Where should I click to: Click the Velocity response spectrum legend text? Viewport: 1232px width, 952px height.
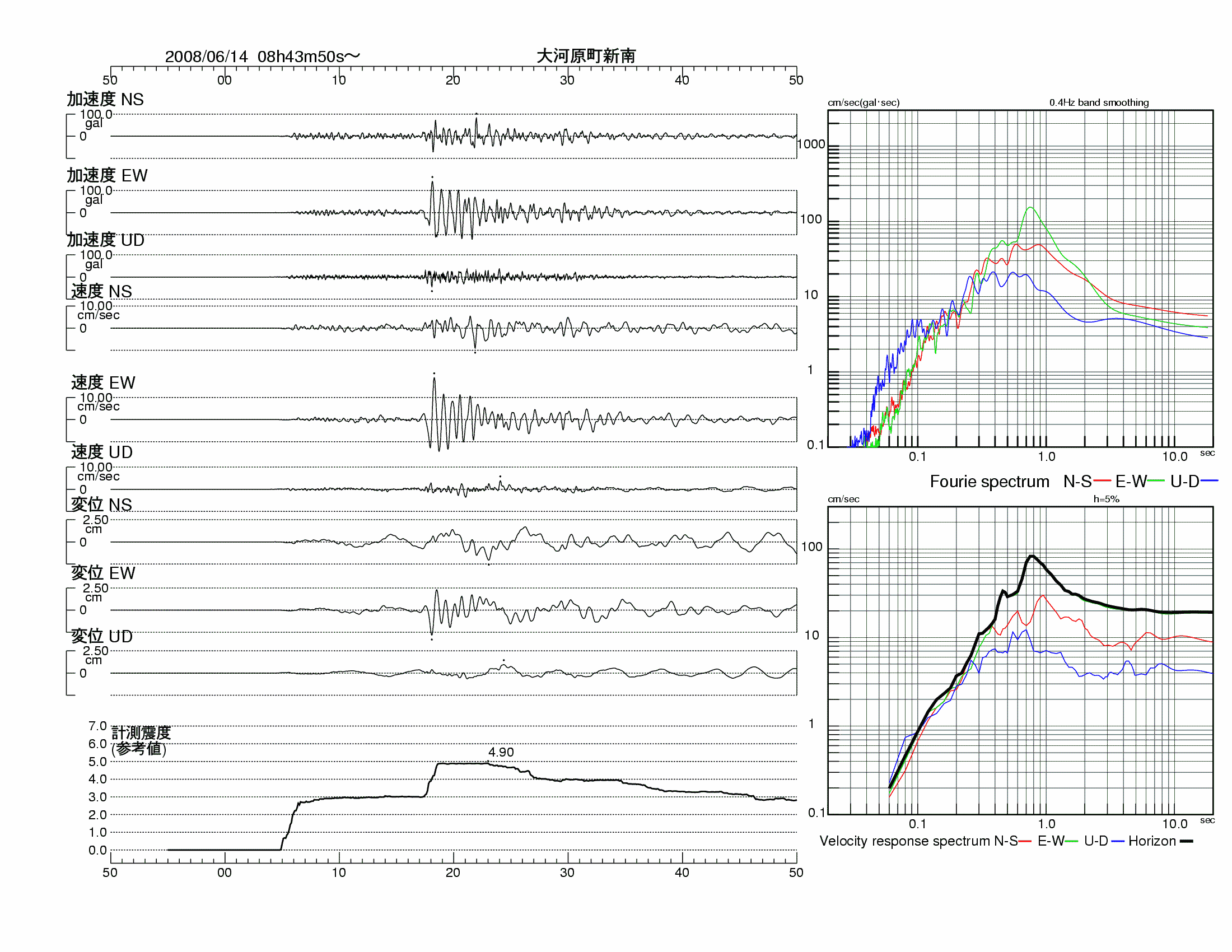point(906,841)
